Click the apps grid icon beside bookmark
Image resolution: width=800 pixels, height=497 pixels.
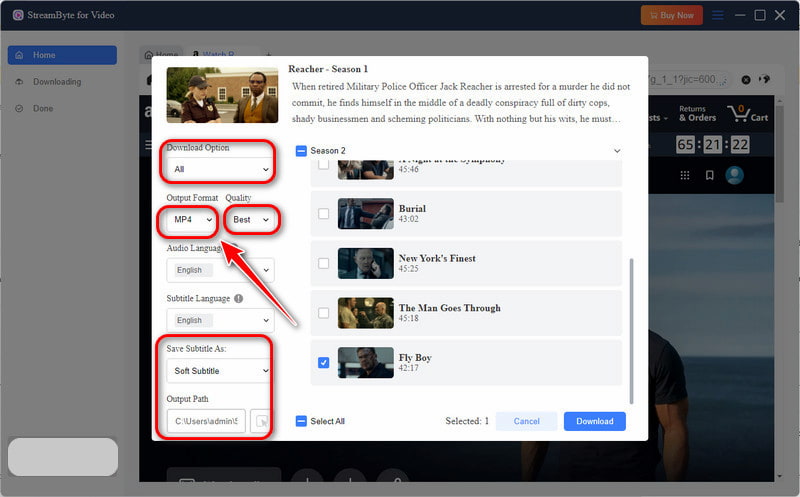[685, 175]
